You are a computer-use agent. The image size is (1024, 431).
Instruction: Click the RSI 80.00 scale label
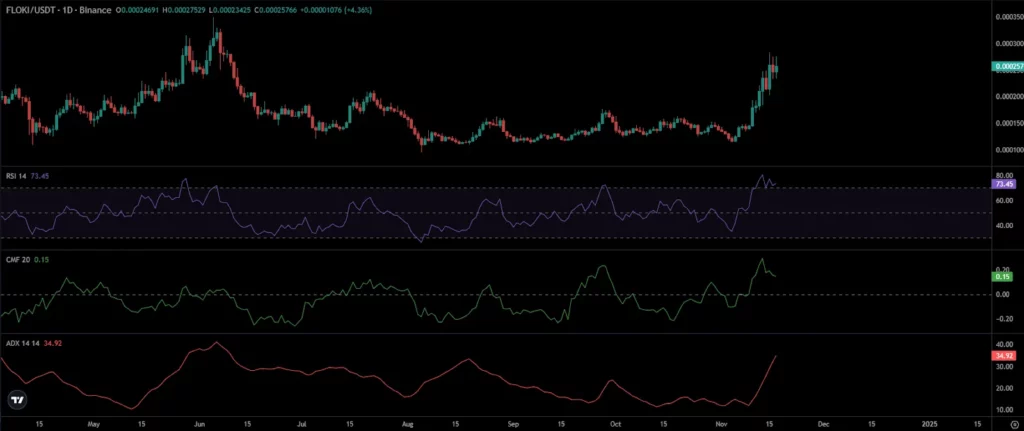[1004, 175]
